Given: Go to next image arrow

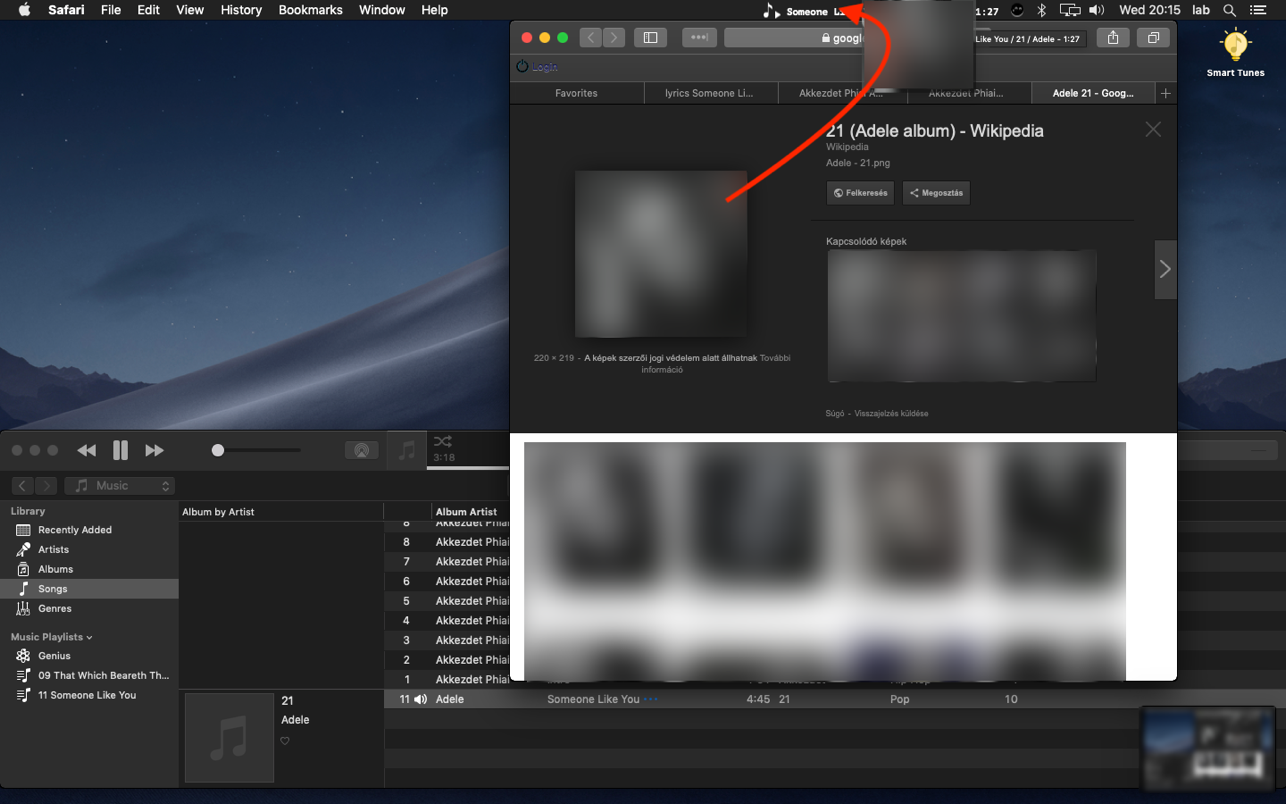Looking at the screenshot, I should coord(1165,269).
